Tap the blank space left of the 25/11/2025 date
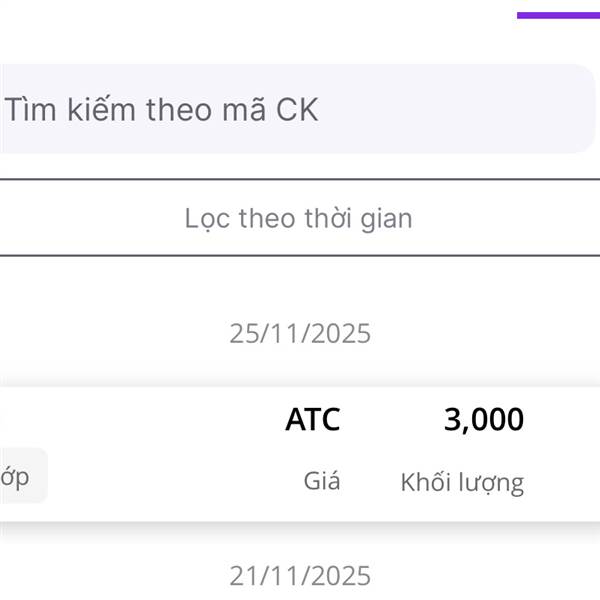 pos(100,334)
